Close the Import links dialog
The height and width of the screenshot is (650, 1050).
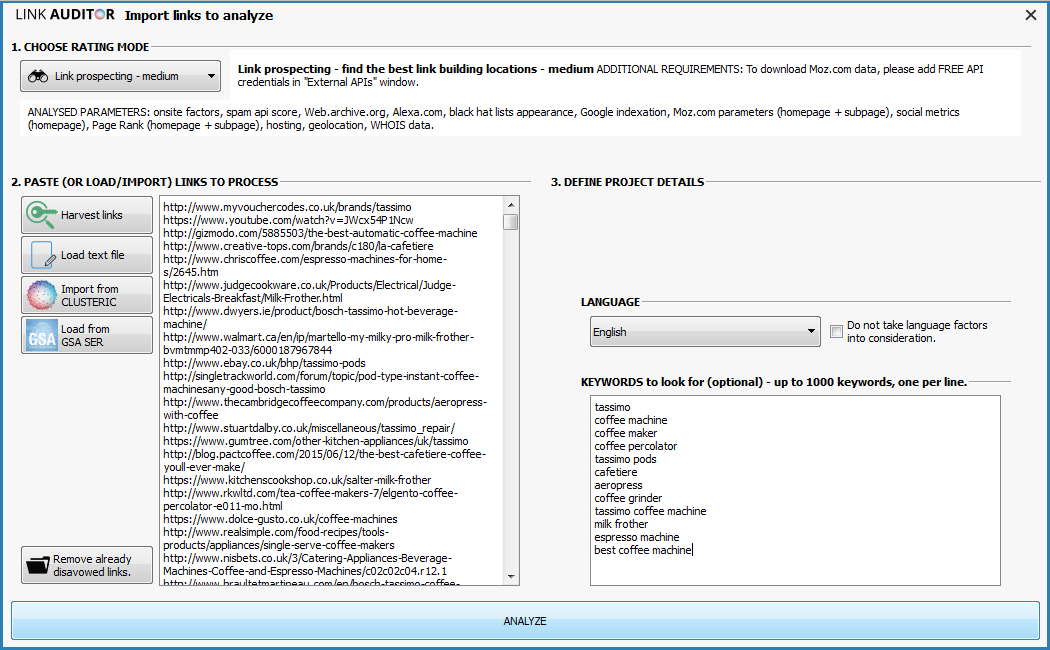(x=1031, y=15)
